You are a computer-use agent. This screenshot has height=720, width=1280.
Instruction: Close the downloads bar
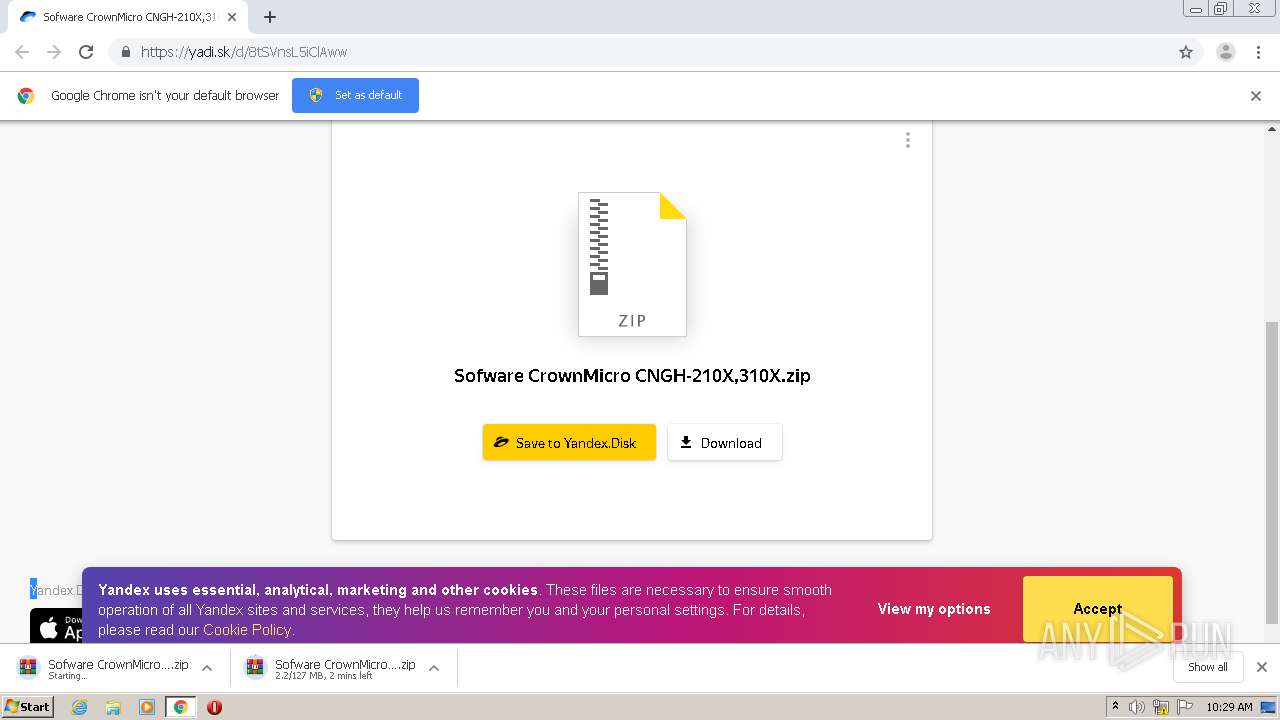(x=1261, y=667)
